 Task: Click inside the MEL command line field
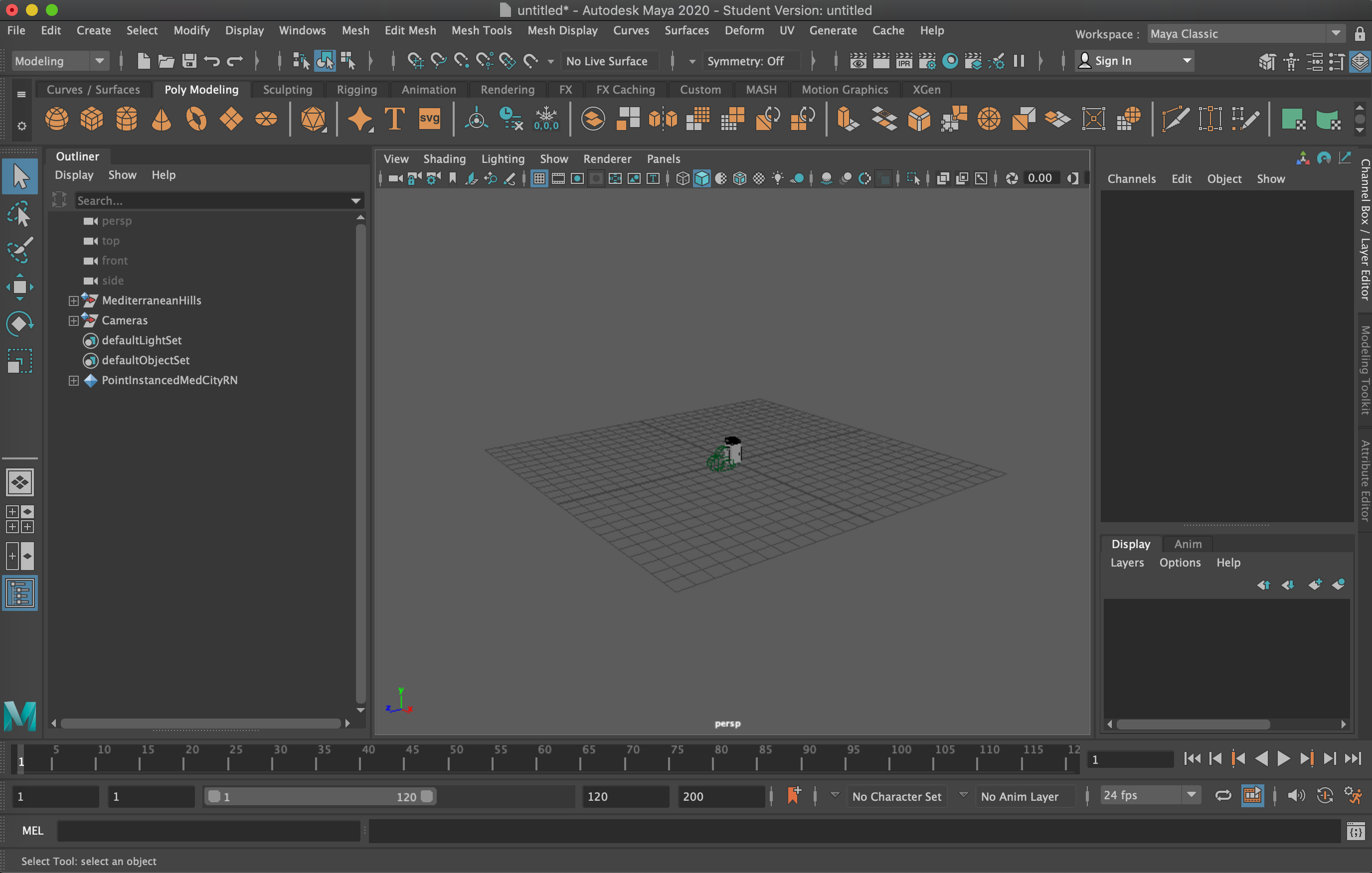pyautogui.click(x=208, y=831)
